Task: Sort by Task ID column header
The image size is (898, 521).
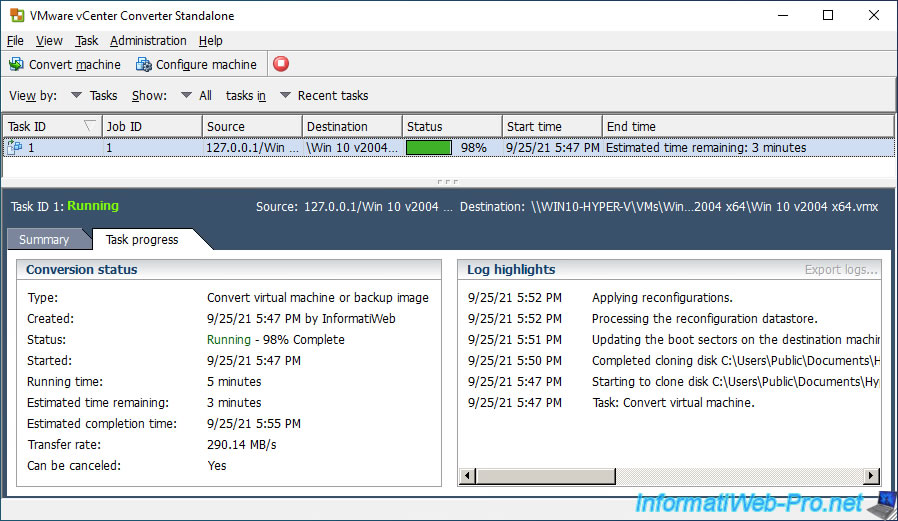Action: [52, 127]
